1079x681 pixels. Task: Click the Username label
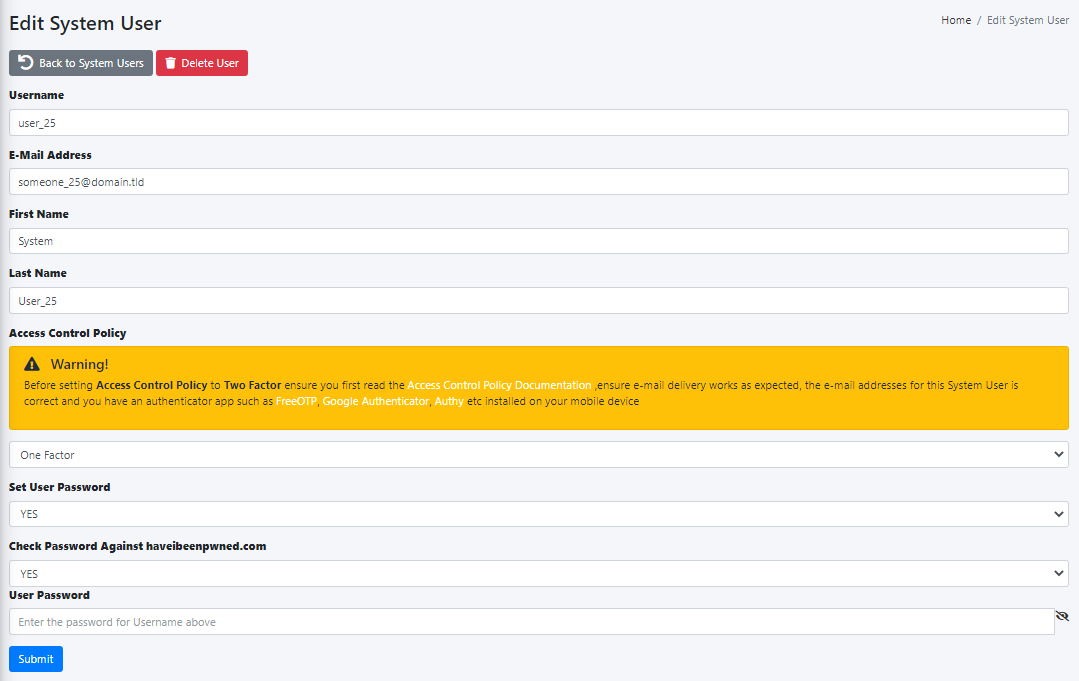36,95
